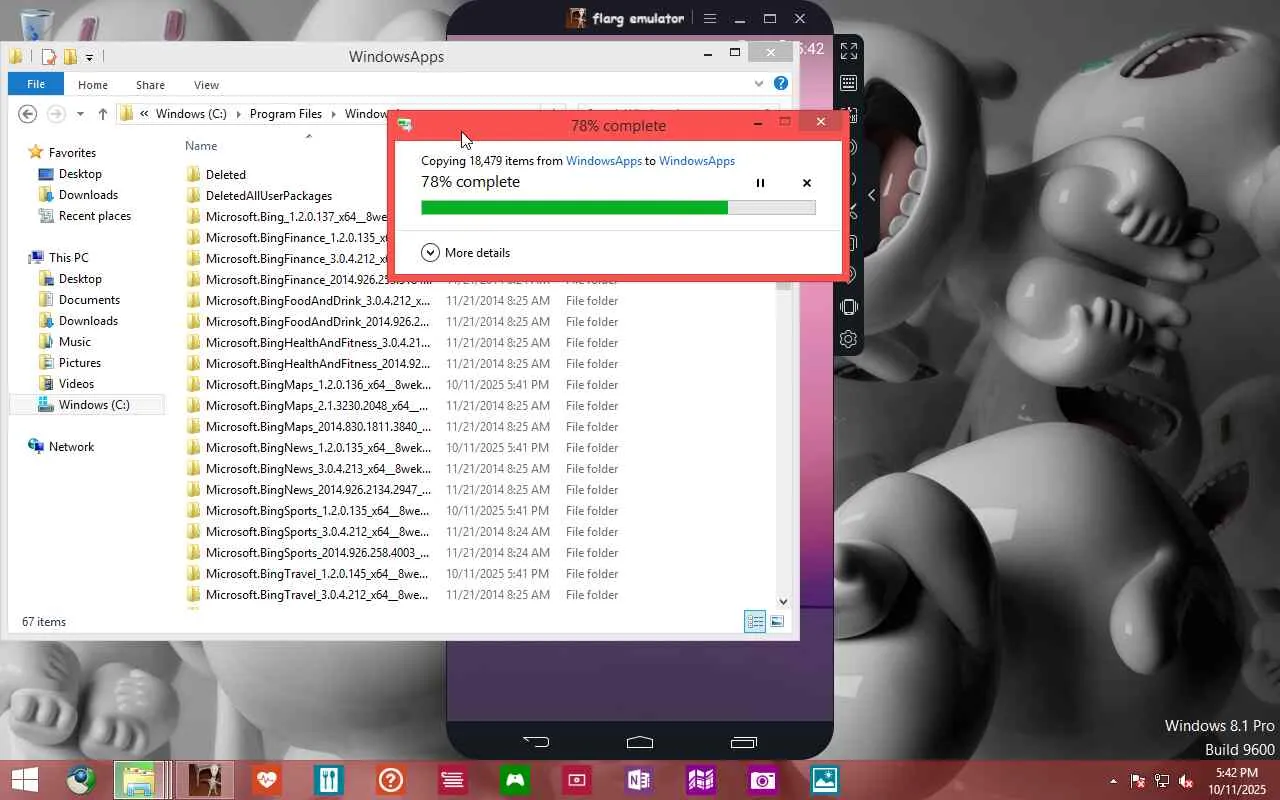Go forward in Explorer navigation

click(56, 114)
